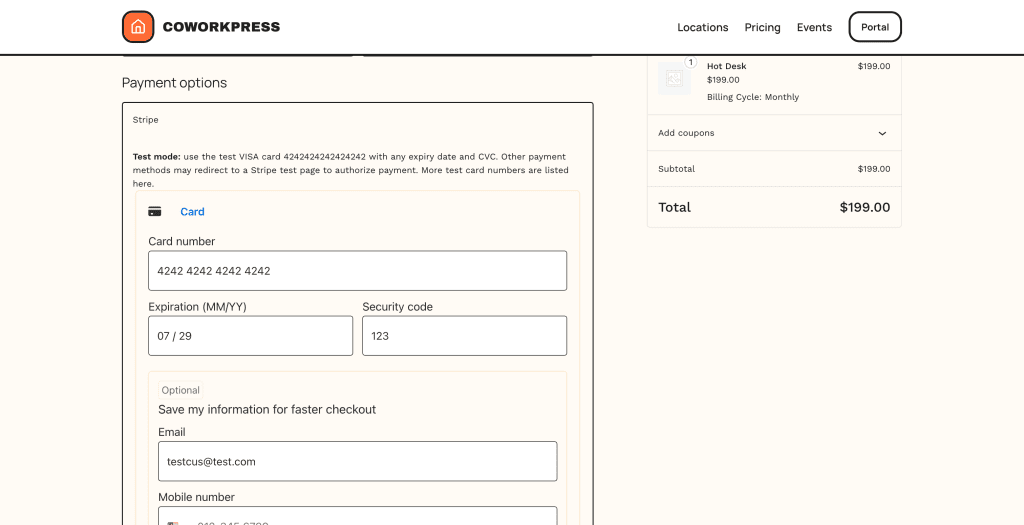Click the Subtotal label
1024x525 pixels.
(677, 169)
